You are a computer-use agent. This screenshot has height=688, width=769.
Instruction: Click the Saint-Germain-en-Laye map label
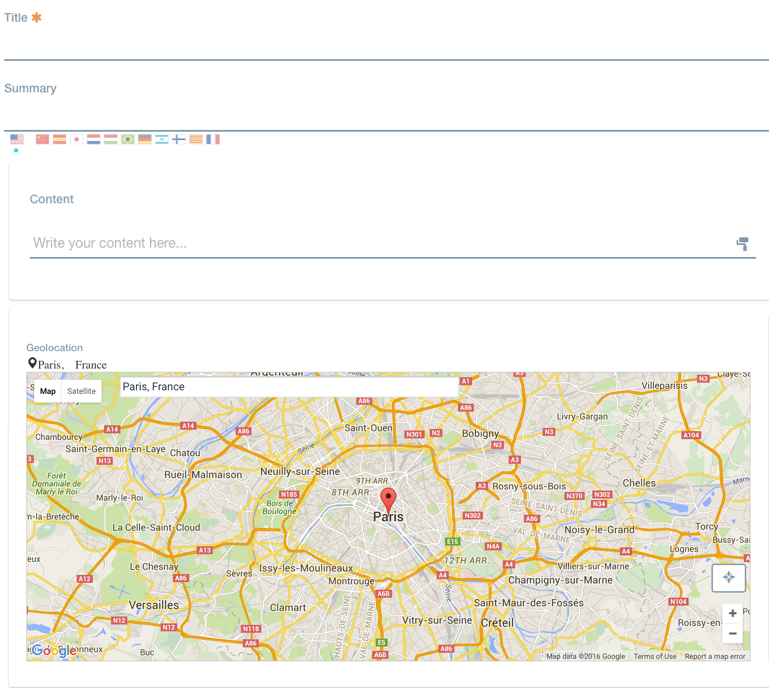(x=115, y=449)
